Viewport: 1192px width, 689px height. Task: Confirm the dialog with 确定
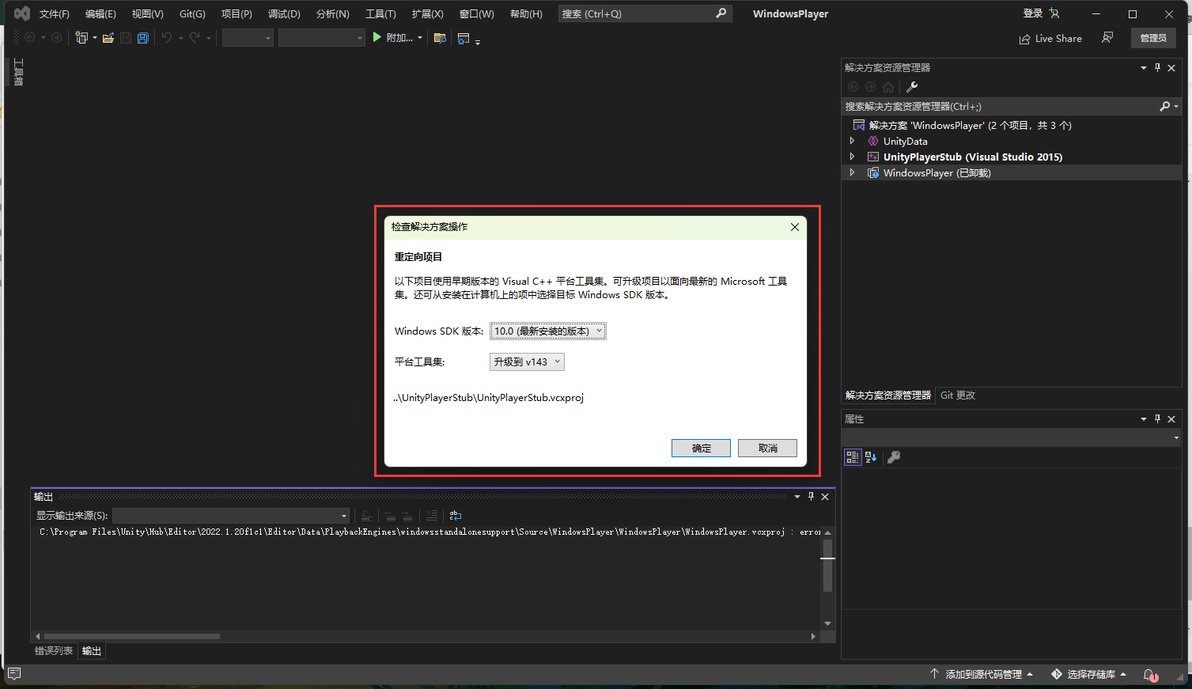click(701, 448)
